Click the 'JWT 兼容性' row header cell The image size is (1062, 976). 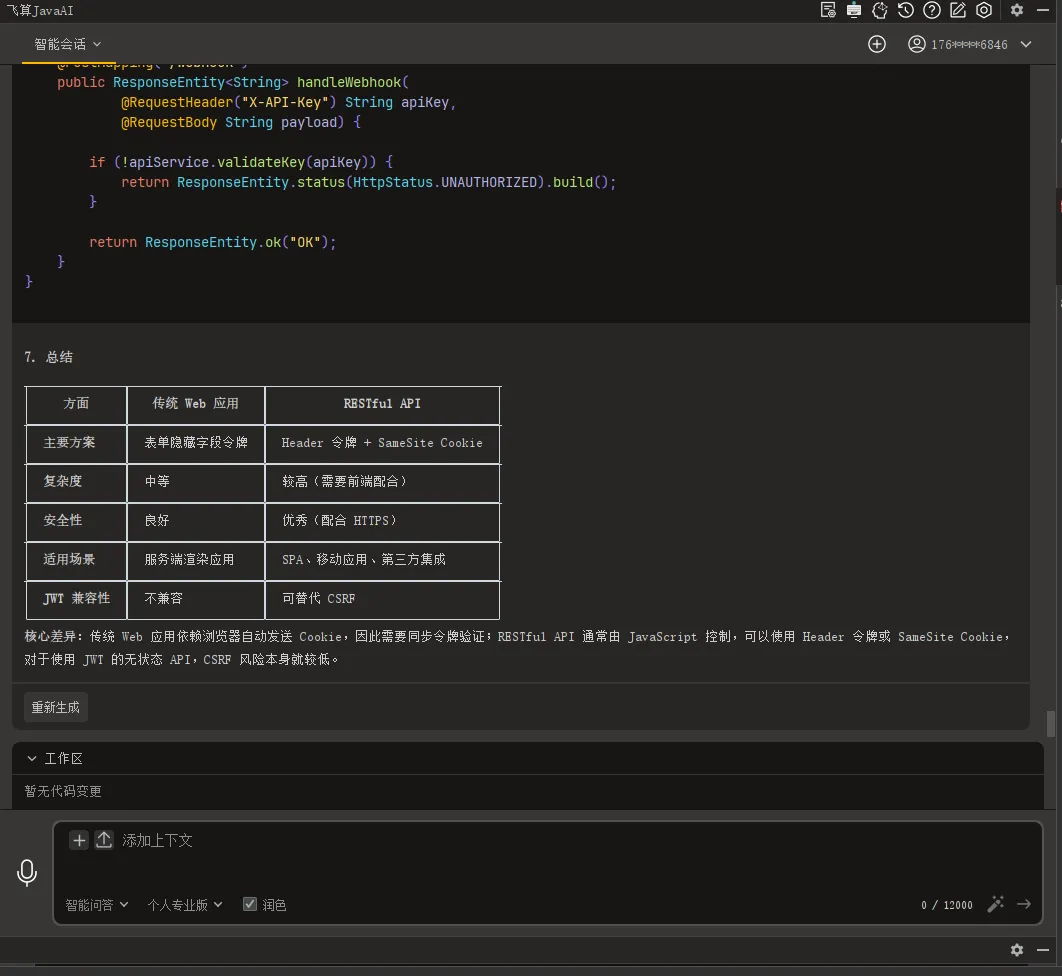click(x=77, y=599)
